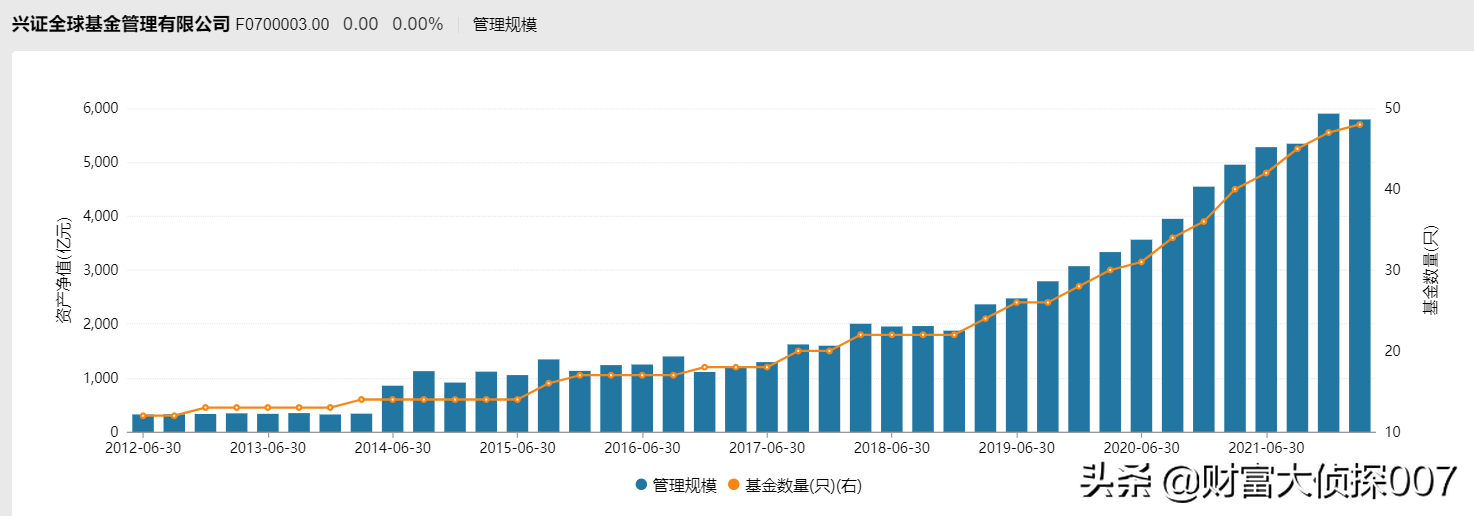This screenshot has width=1474, height=516.
Task: Click the 2021-06-30 x-axis date label
Action: [x=1266, y=447]
